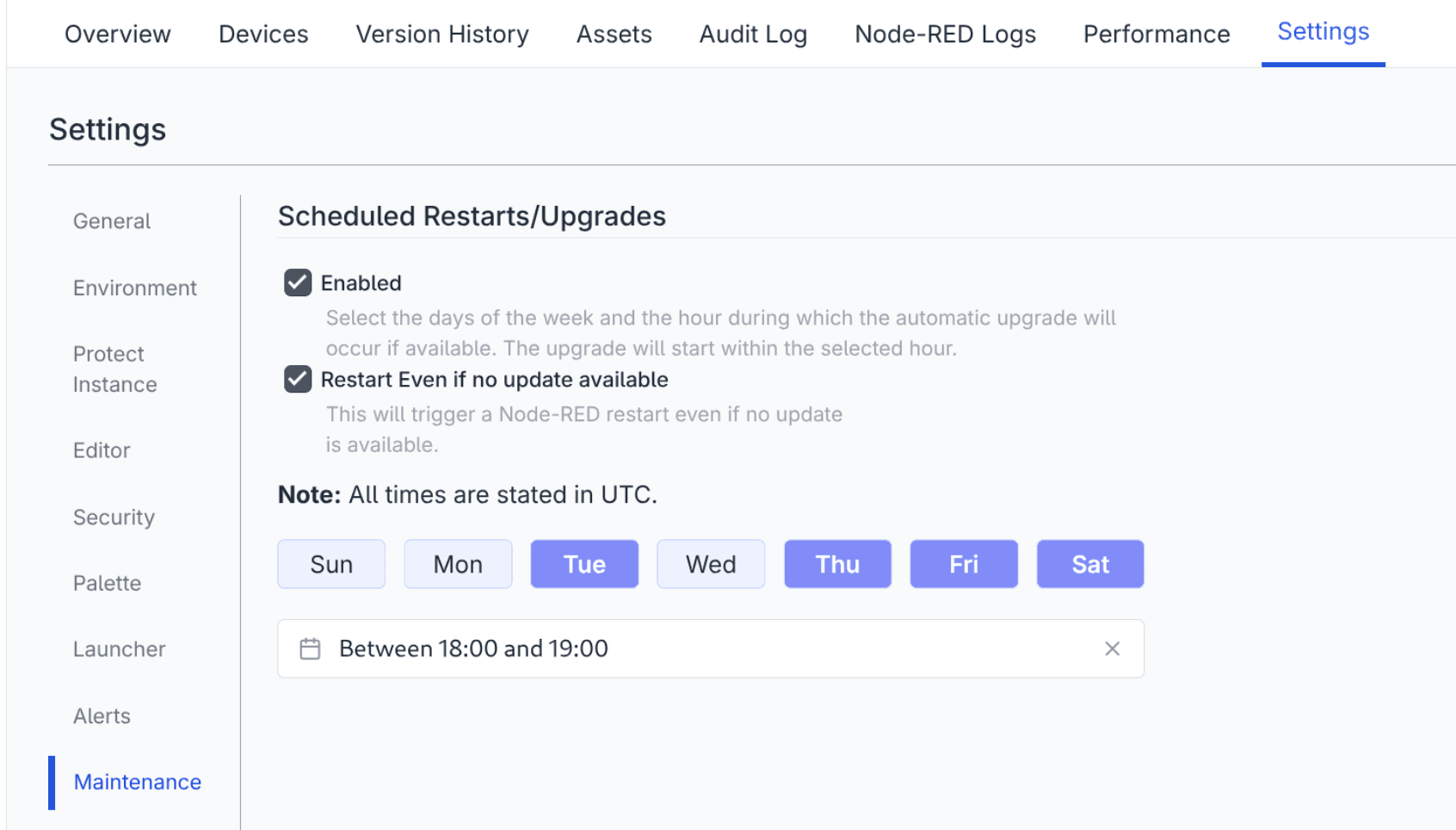
Task: Click the calendar icon in the time field
Action: click(x=311, y=648)
